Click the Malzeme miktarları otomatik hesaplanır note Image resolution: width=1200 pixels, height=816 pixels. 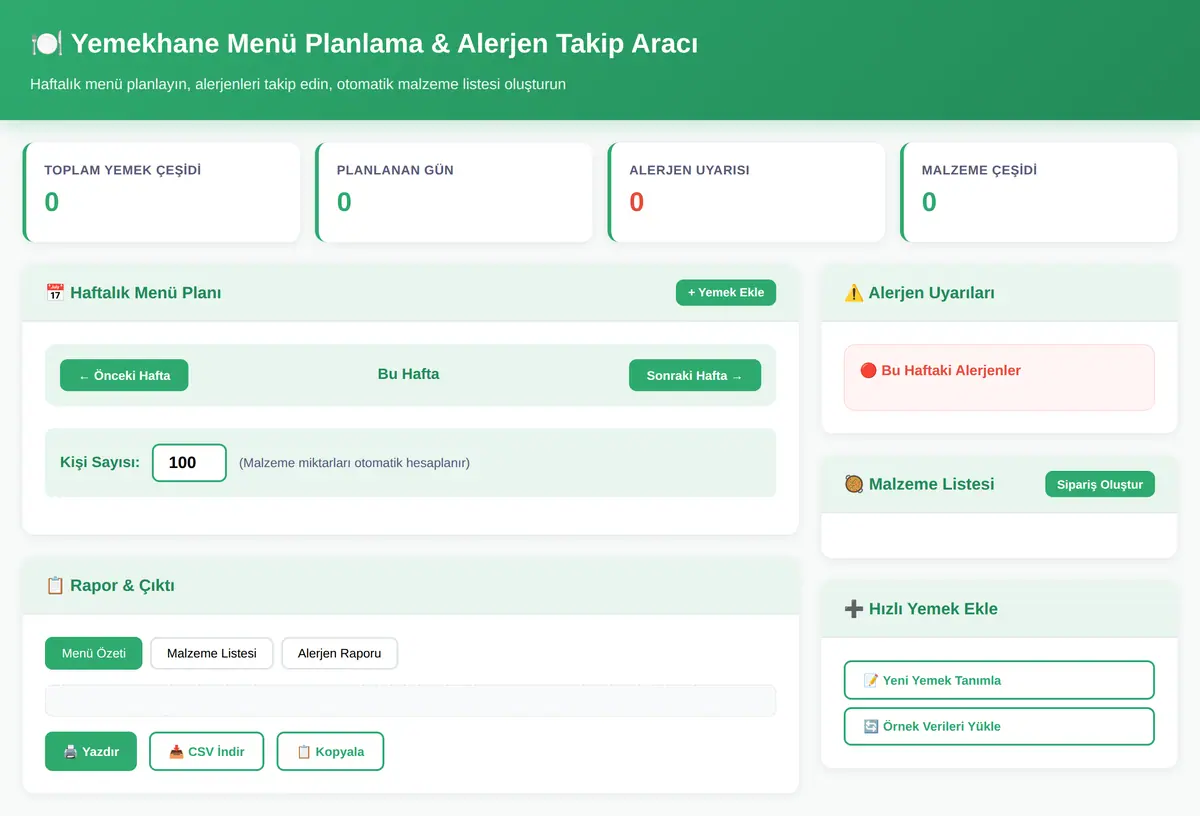click(354, 463)
